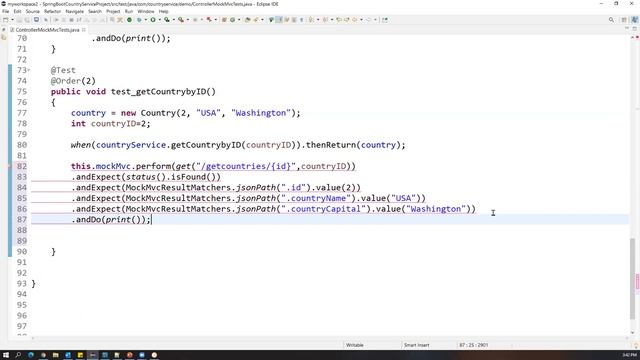Open the Run menu

(x=129, y=11)
